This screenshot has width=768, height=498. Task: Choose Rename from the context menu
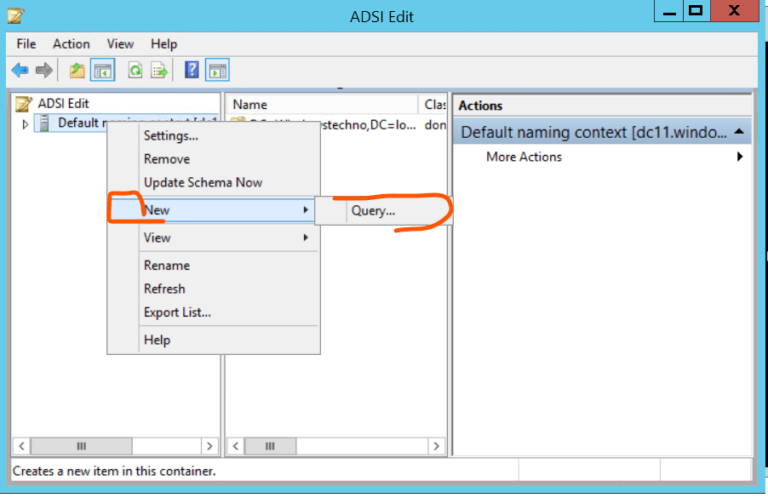point(214,265)
